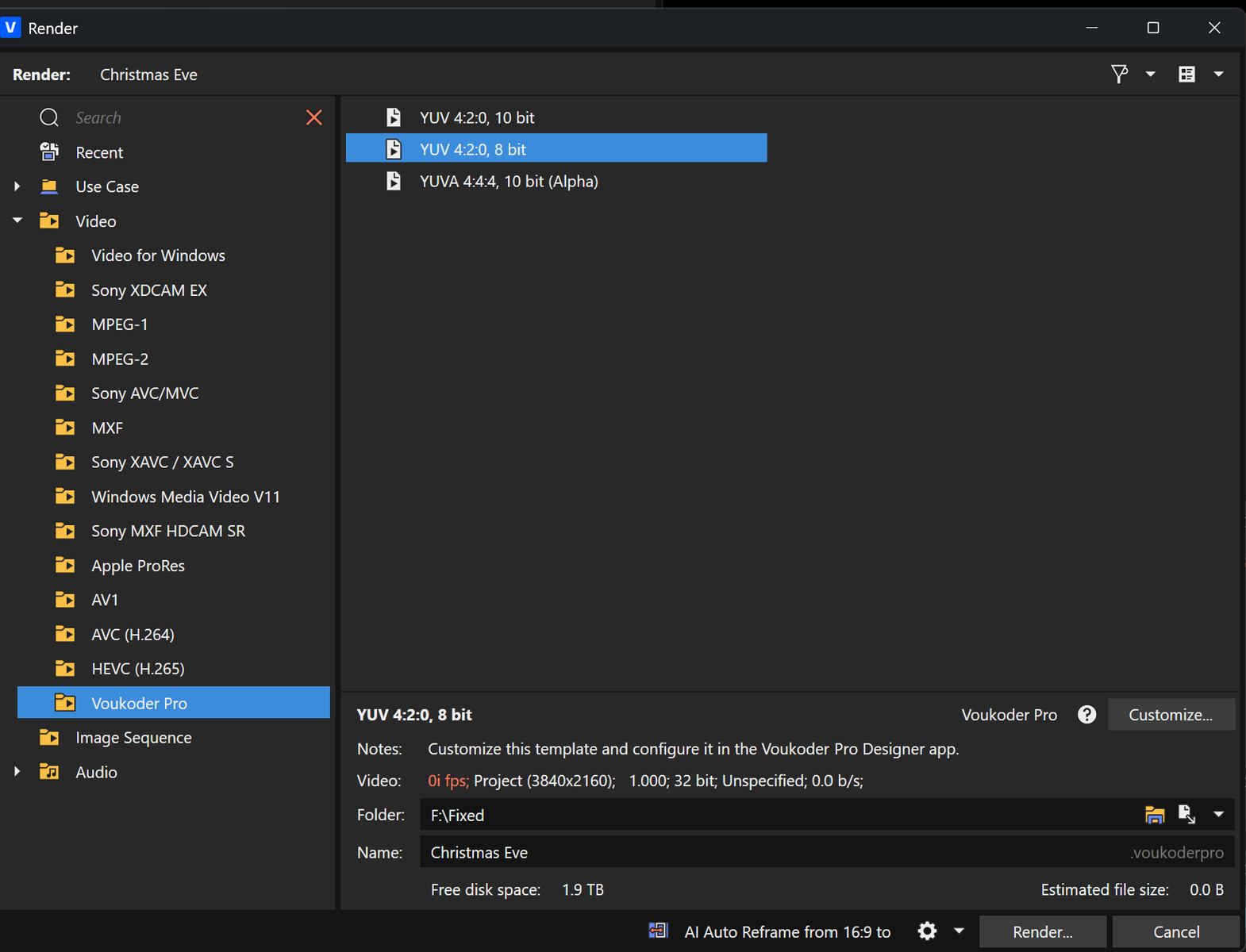Open the filter options dropdown arrow
The image size is (1246, 952).
(1150, 75)
